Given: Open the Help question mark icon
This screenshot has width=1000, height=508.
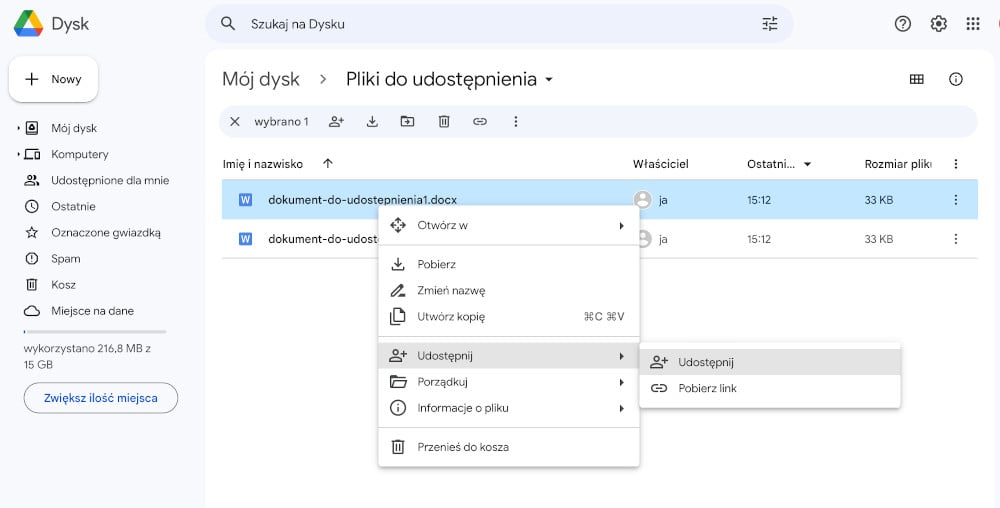Looking at the screenshot, I should coord(902,24).
